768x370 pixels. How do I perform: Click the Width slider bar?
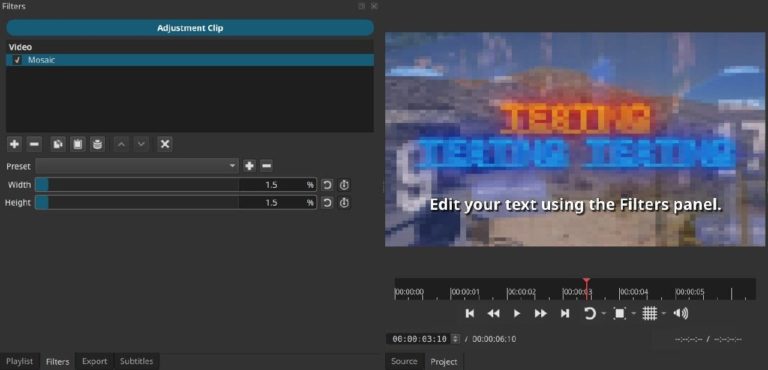[x=137, y=185]
